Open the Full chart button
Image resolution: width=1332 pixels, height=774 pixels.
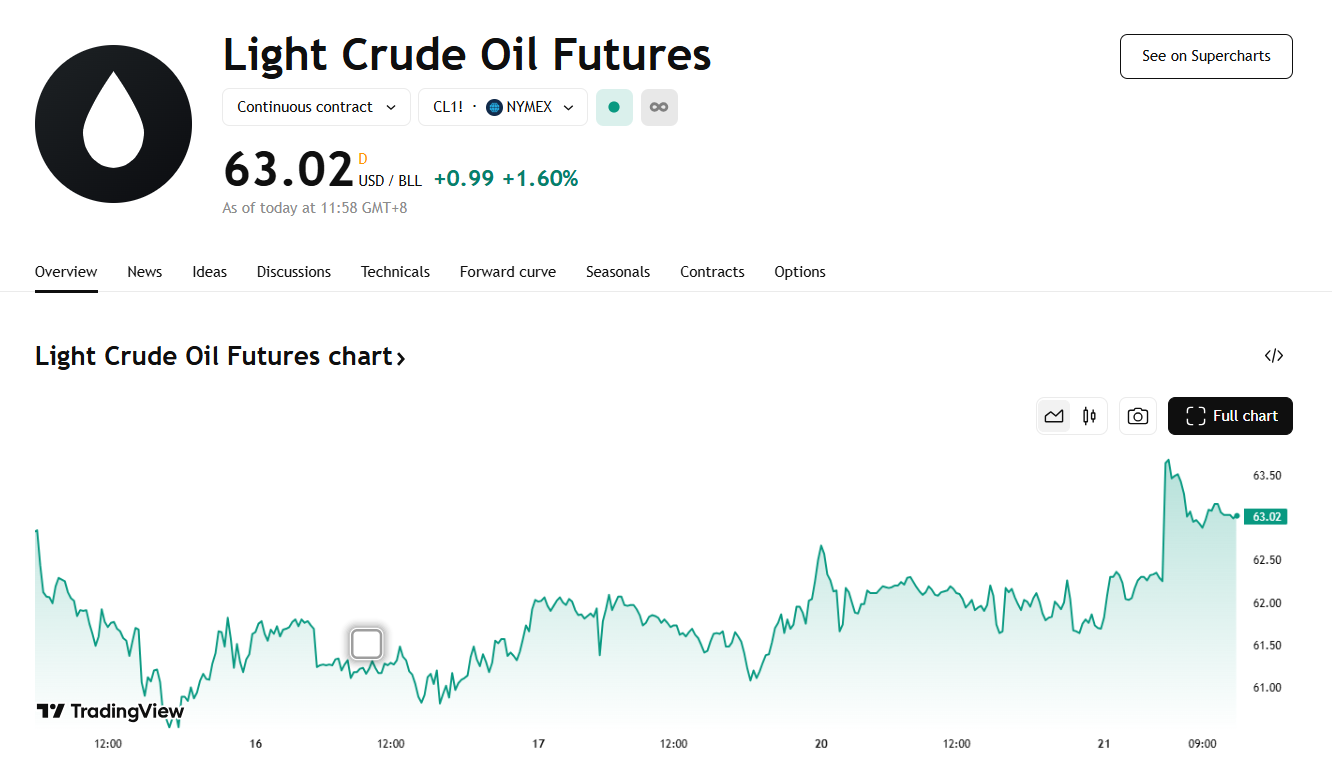click(x=1230, y=416)
